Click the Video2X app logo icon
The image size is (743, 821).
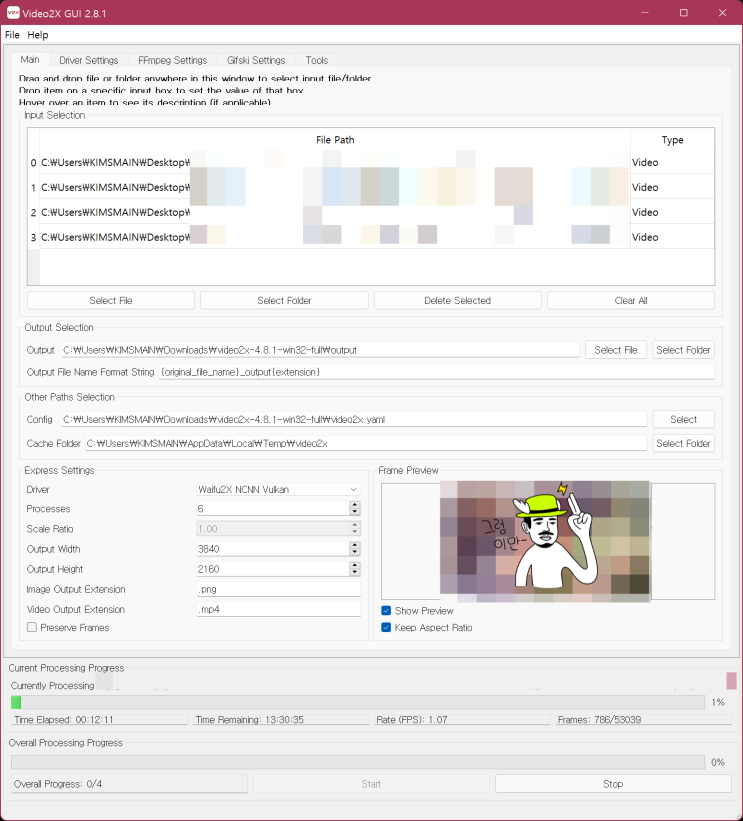coord(13,13)
